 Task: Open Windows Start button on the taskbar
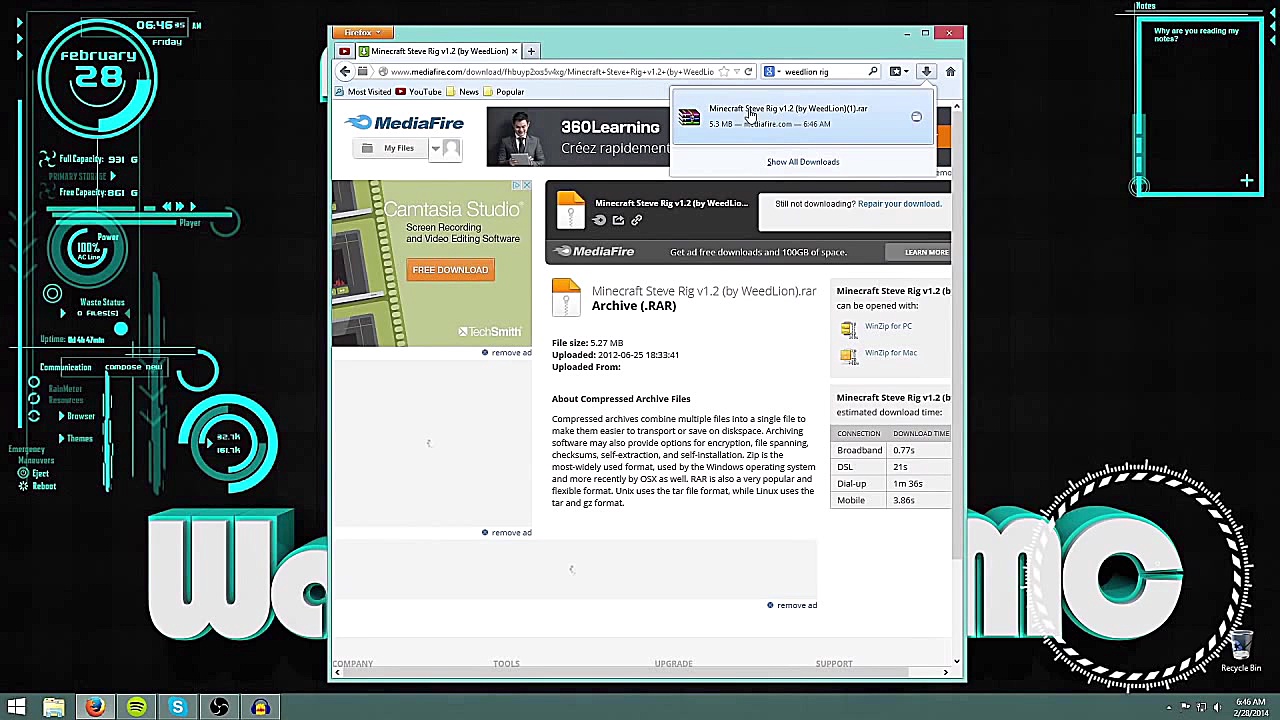(x=16, y=708)
